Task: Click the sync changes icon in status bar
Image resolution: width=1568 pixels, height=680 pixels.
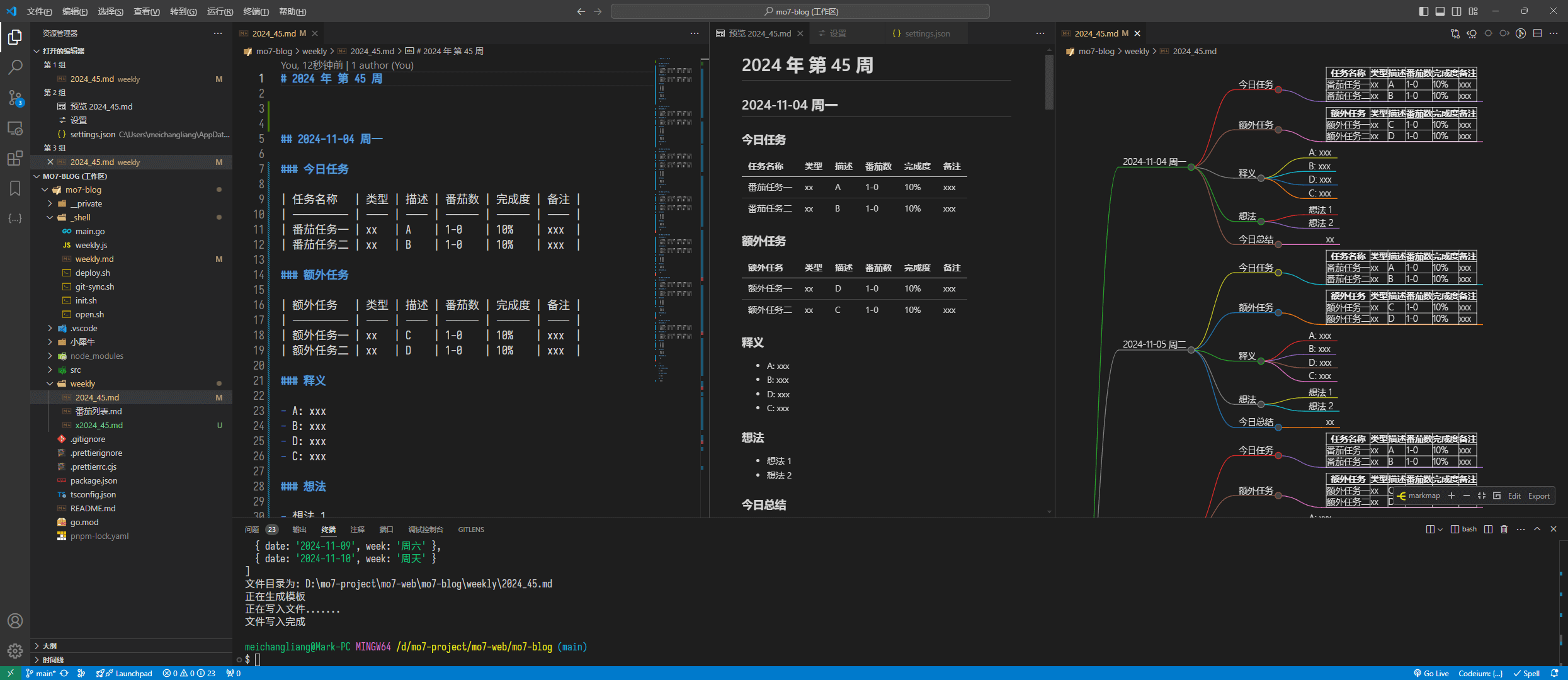Action: (x=64, y=673)
